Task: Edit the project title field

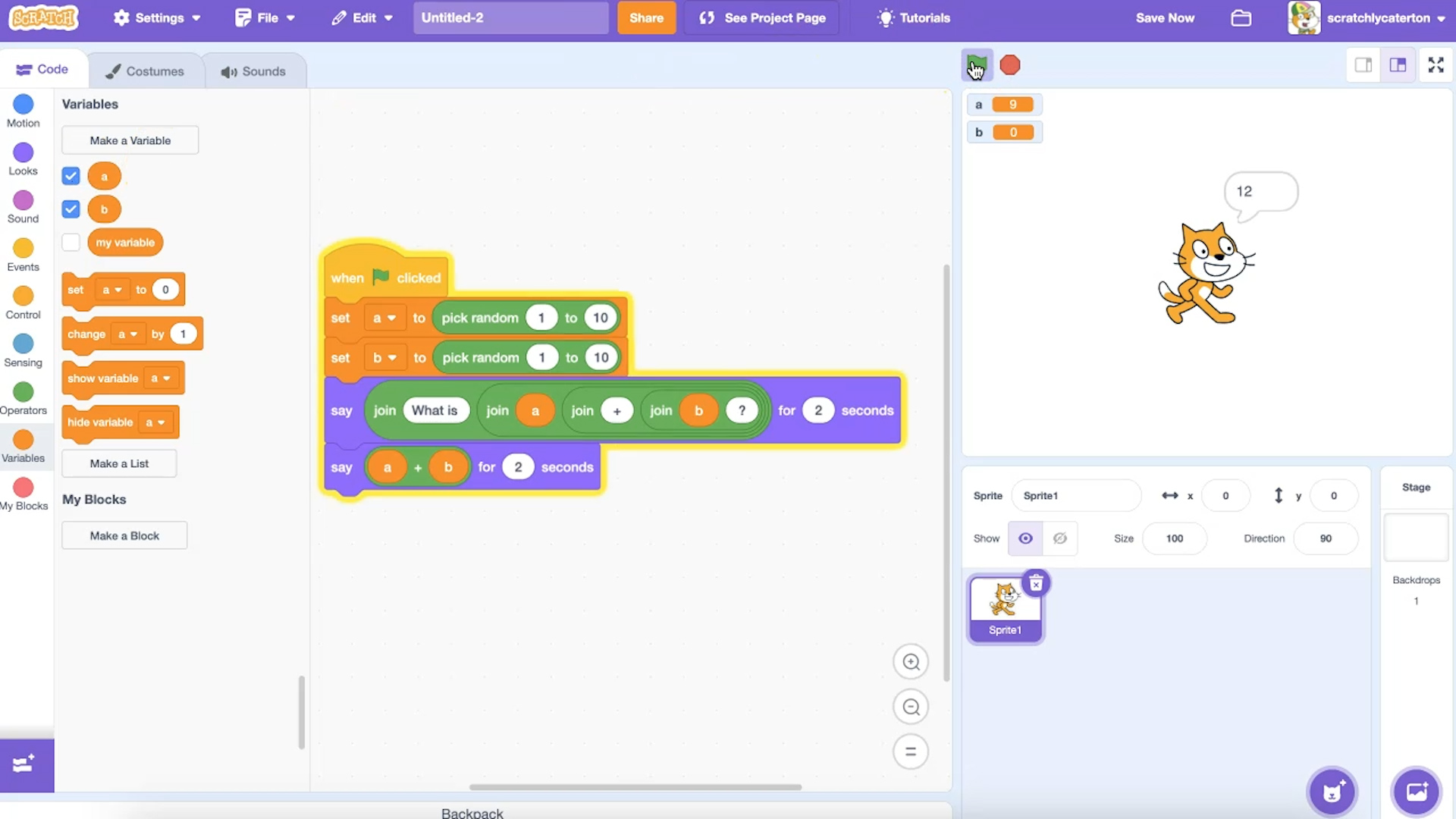Action: click(x=510, y=17)
